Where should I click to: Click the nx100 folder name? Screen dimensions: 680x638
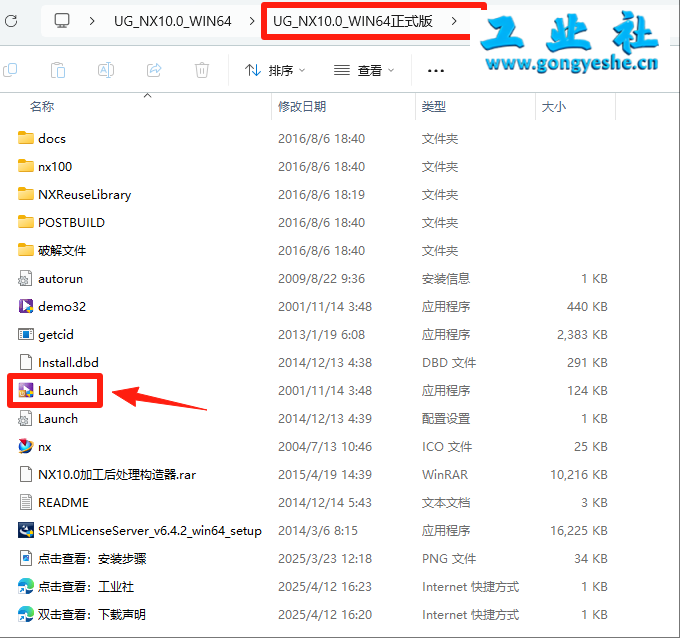point(55,167)
